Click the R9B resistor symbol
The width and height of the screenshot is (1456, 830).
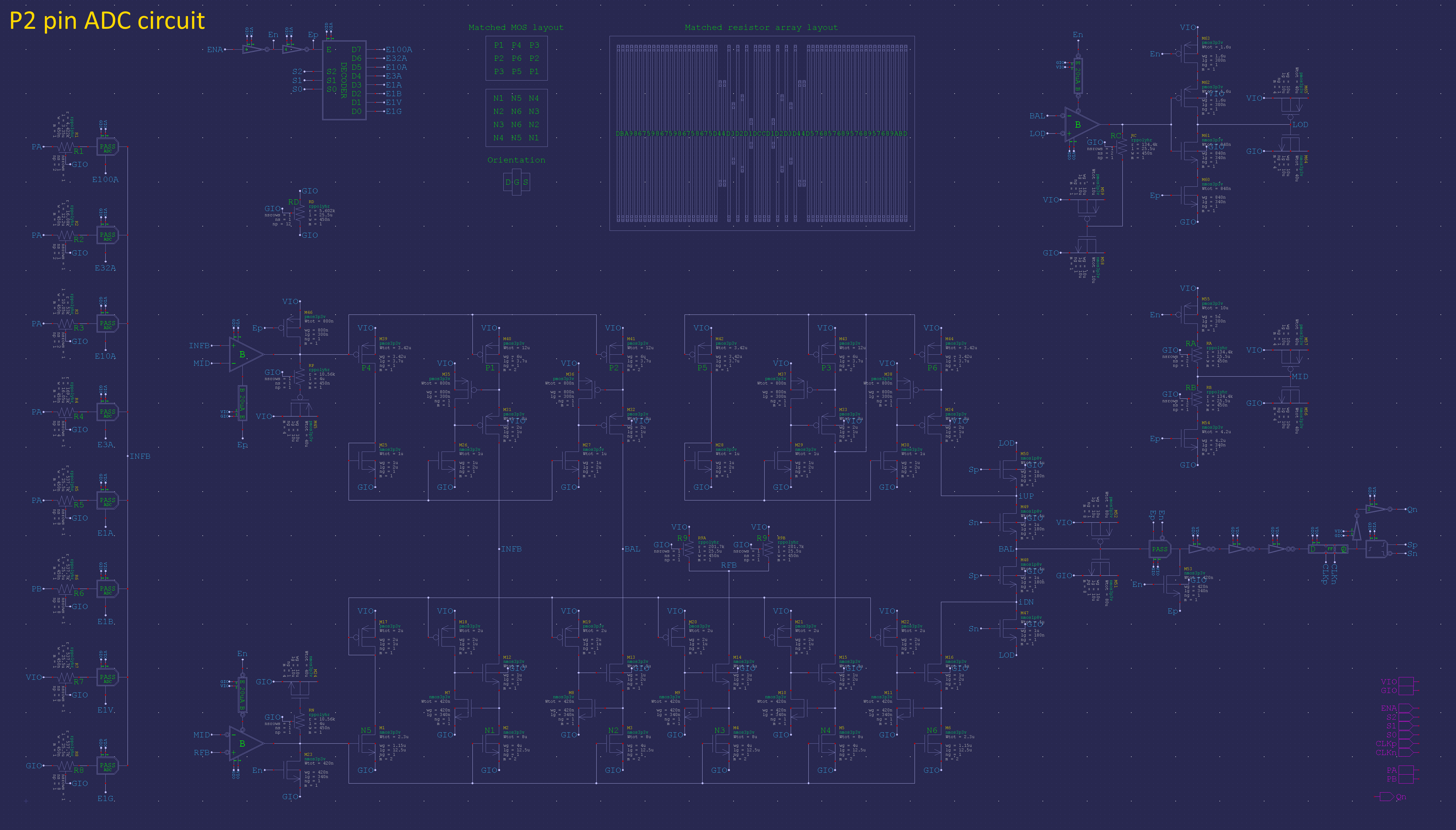[769, 549]
